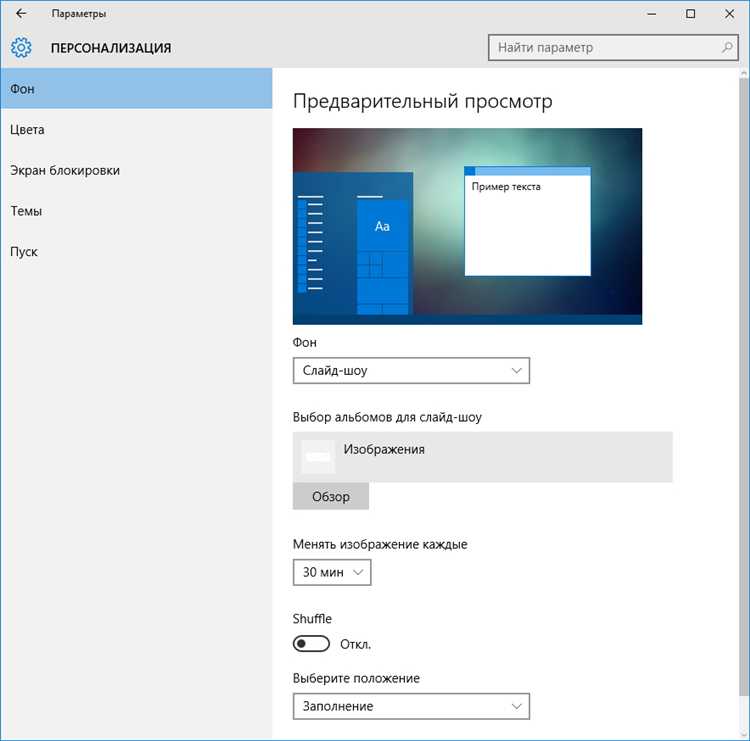Select the Изображения album entry
Image resolution: width=750 pixels, height=741 pixels.
[x=483, y=457]
